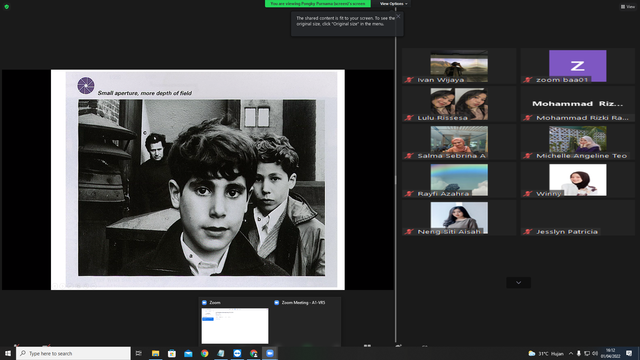The width and height of the screenshot is (640, 360).
Task: Select Neng Siti Aisah's video tile
Action: pyautogui.click(x=459, y=218)
